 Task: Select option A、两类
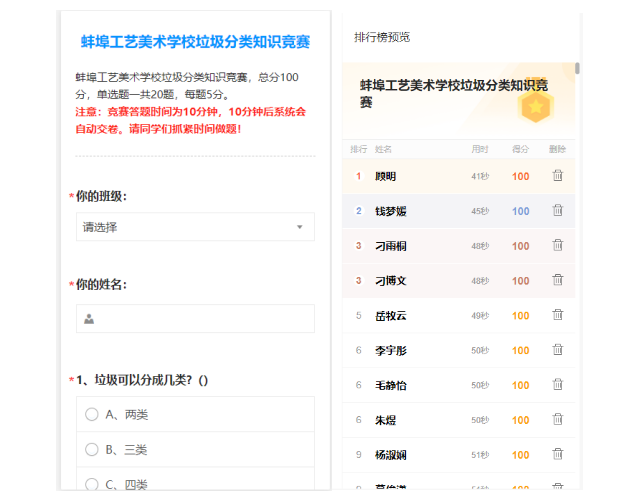92,415
